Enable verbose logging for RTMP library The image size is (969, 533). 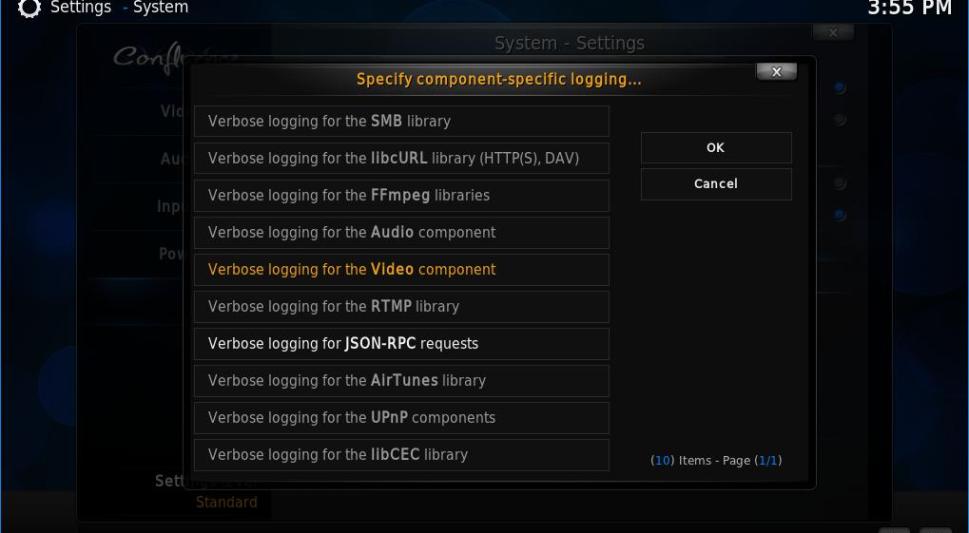[401, 306]
